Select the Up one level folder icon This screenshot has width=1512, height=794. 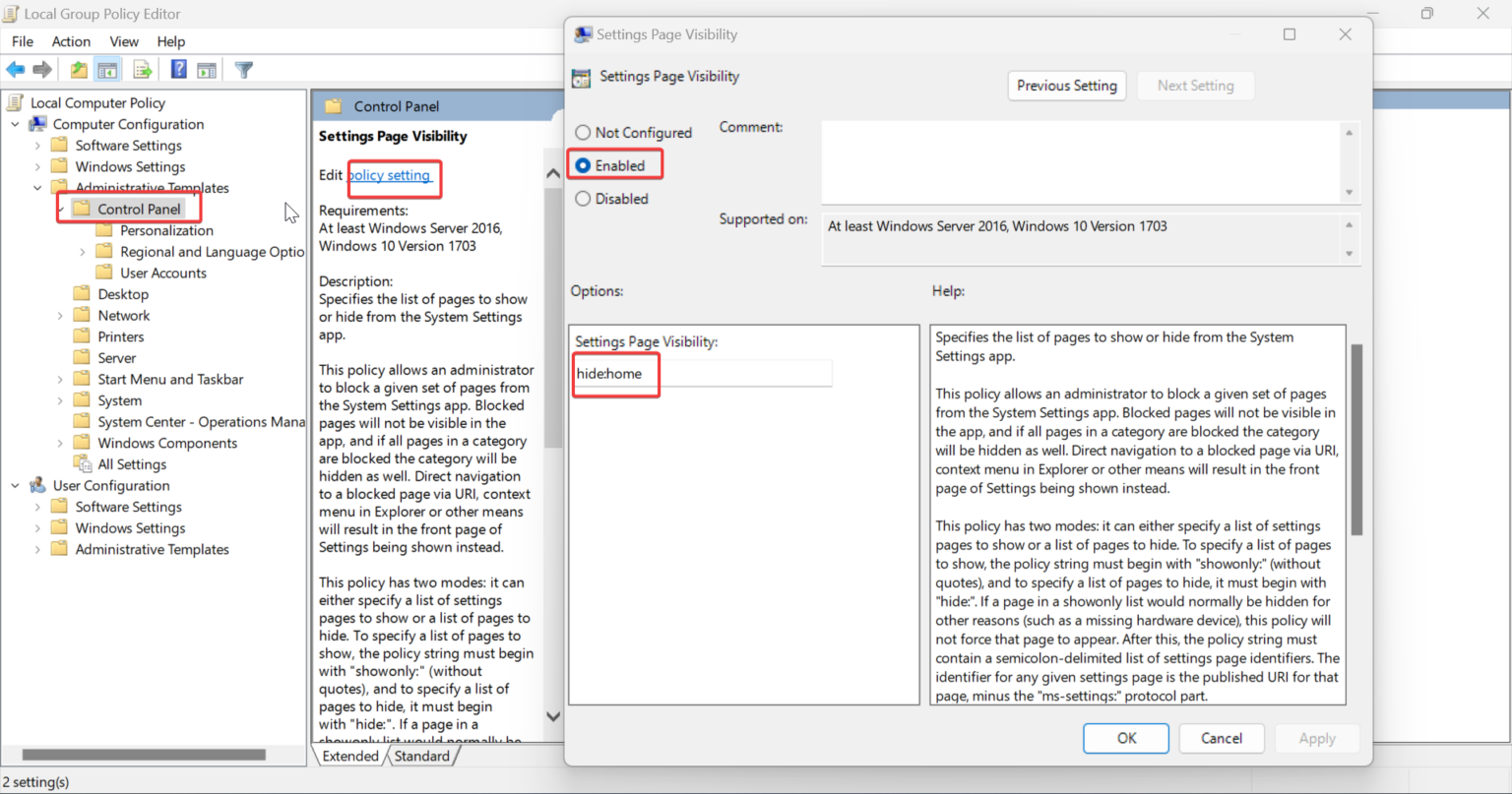(x=78, y=69)
